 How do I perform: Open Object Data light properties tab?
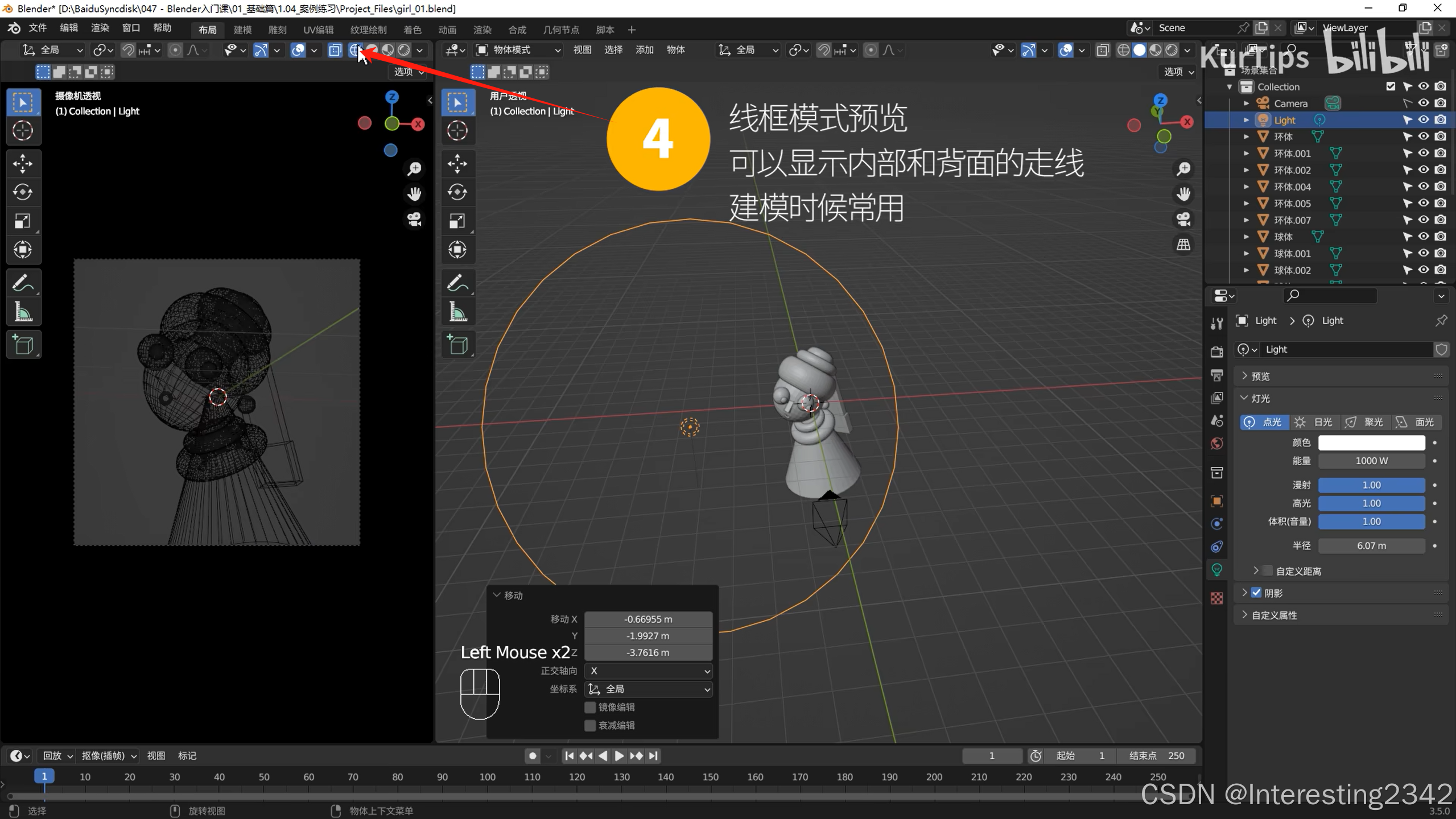1216,569
